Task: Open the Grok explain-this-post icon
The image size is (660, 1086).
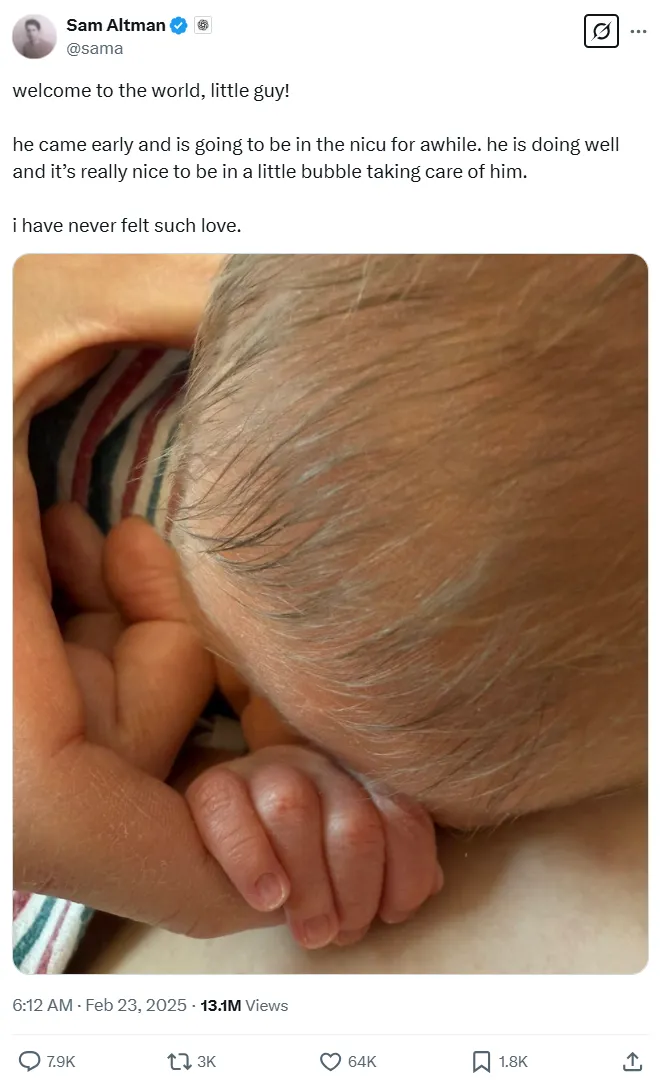Action: [x=600, y=31]
